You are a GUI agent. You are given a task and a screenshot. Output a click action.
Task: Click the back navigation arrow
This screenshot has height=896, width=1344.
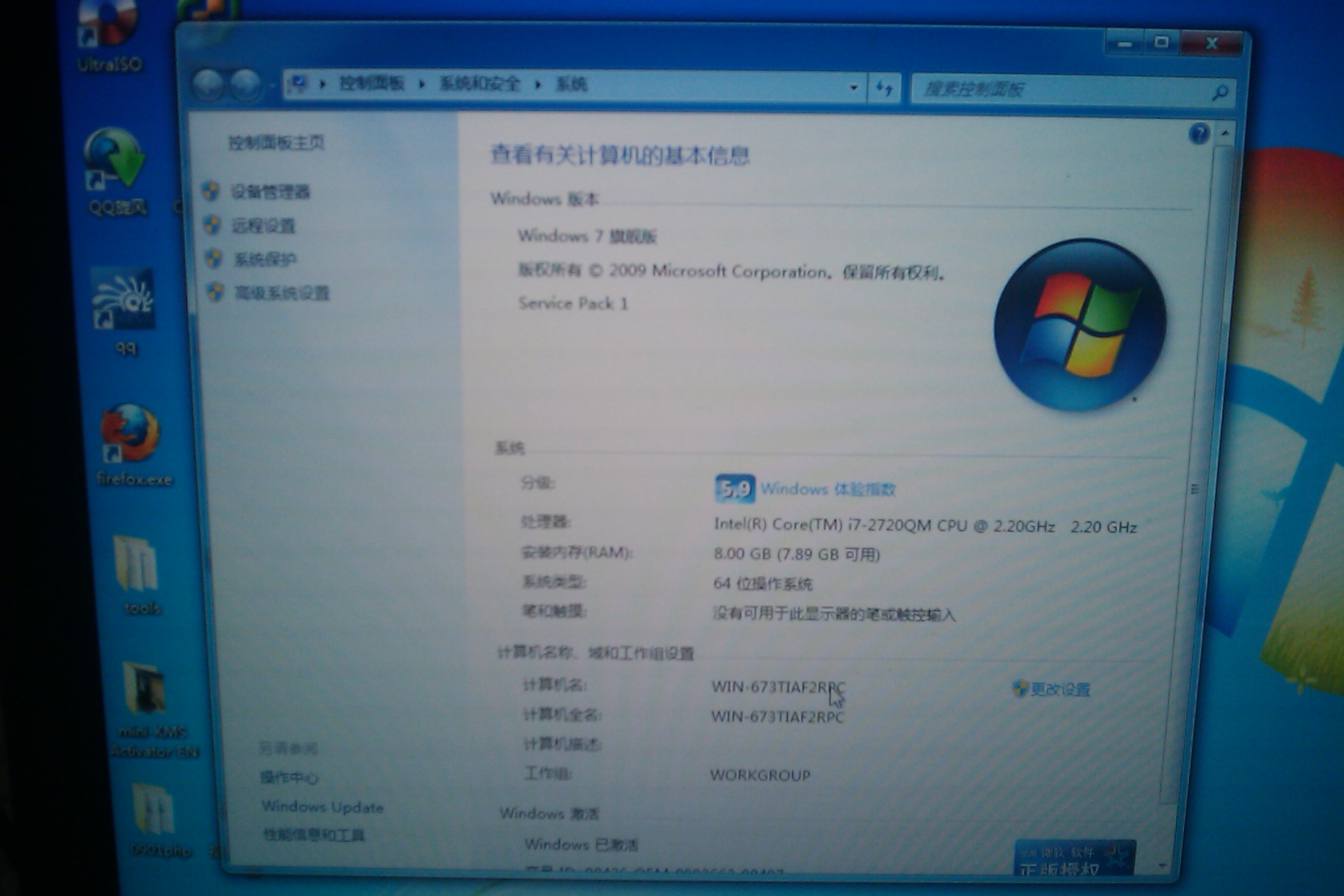click(207, 86)
